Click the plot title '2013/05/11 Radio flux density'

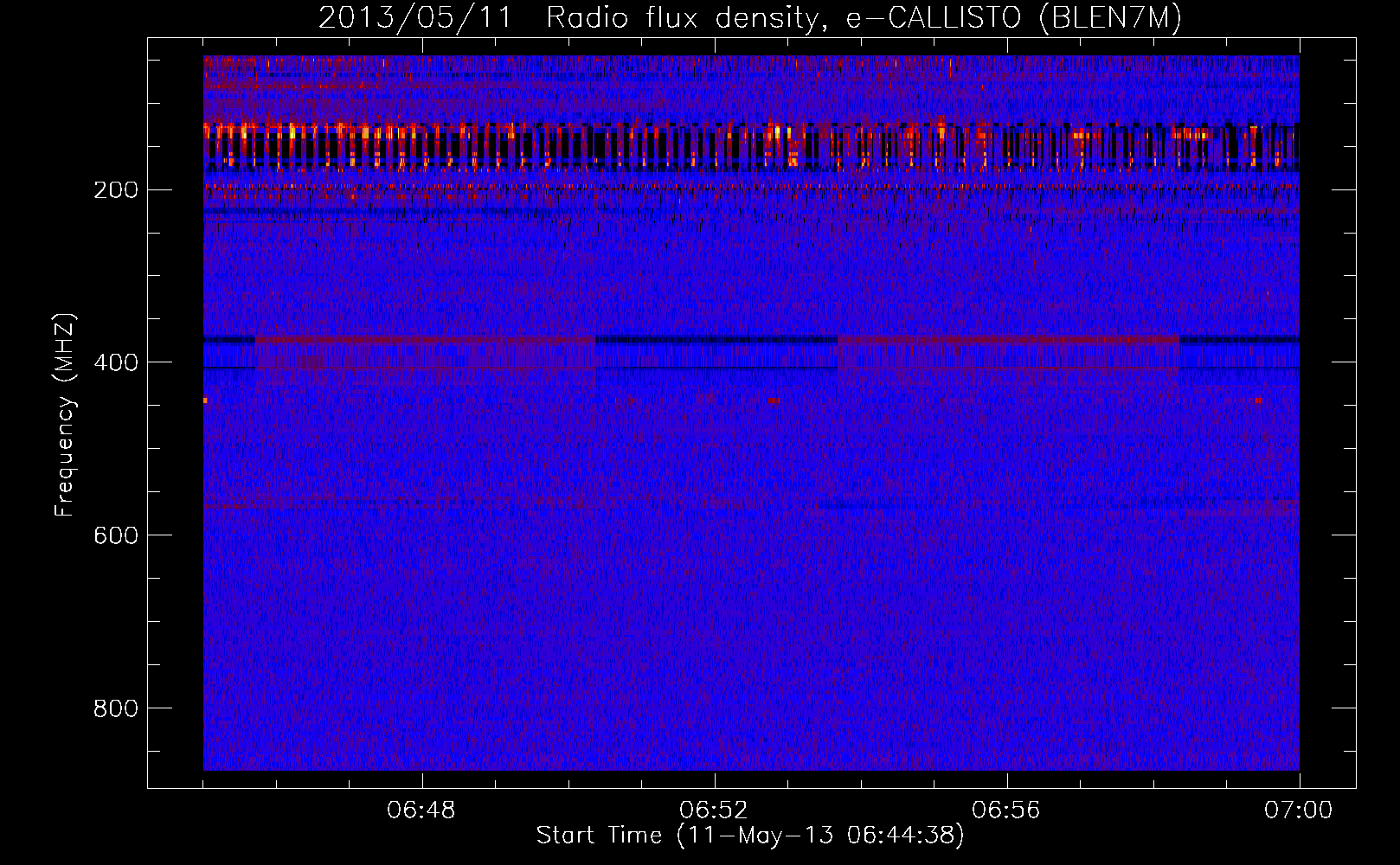pos(750,18)
